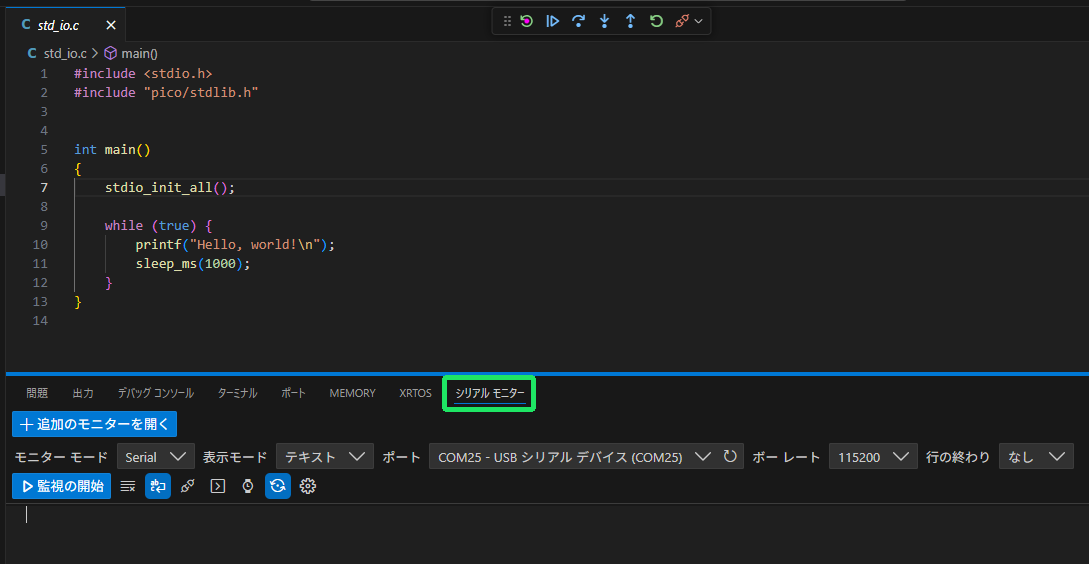Clear the serial monitor output

(128, 486)
